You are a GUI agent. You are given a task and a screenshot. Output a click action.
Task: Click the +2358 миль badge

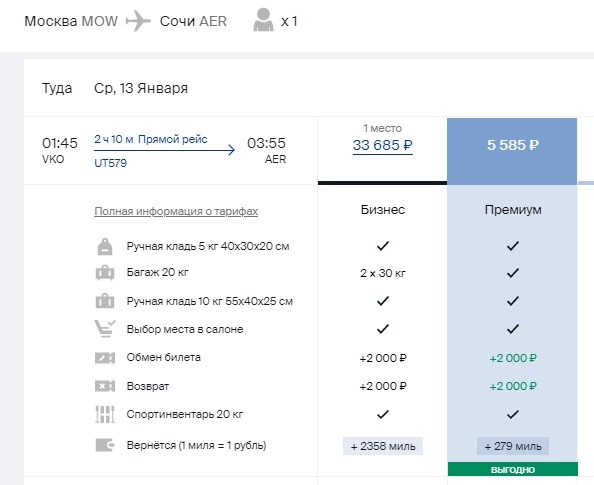click(383, 446)
